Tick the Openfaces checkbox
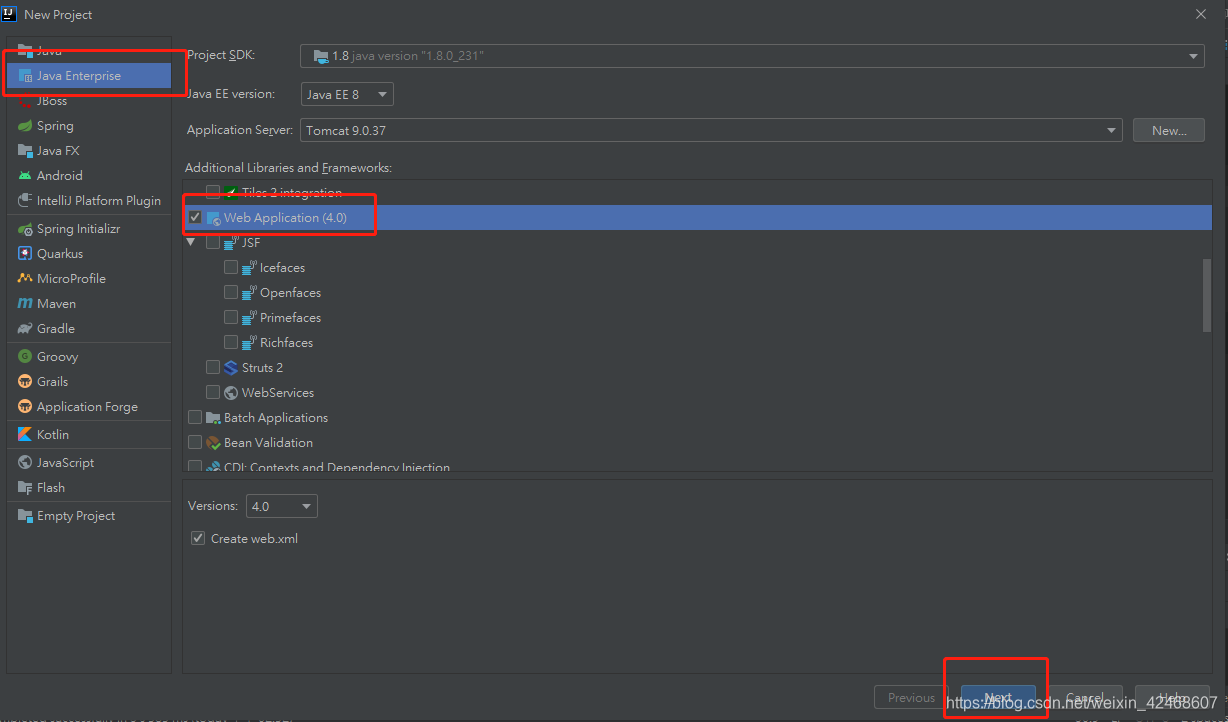1228x722 pixels. 231,293
